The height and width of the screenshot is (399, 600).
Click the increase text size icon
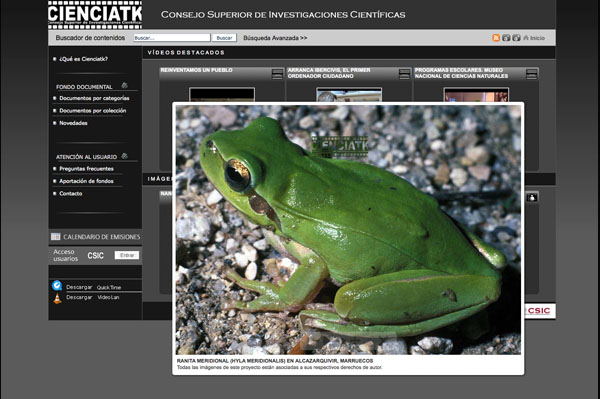click(516, 37)
